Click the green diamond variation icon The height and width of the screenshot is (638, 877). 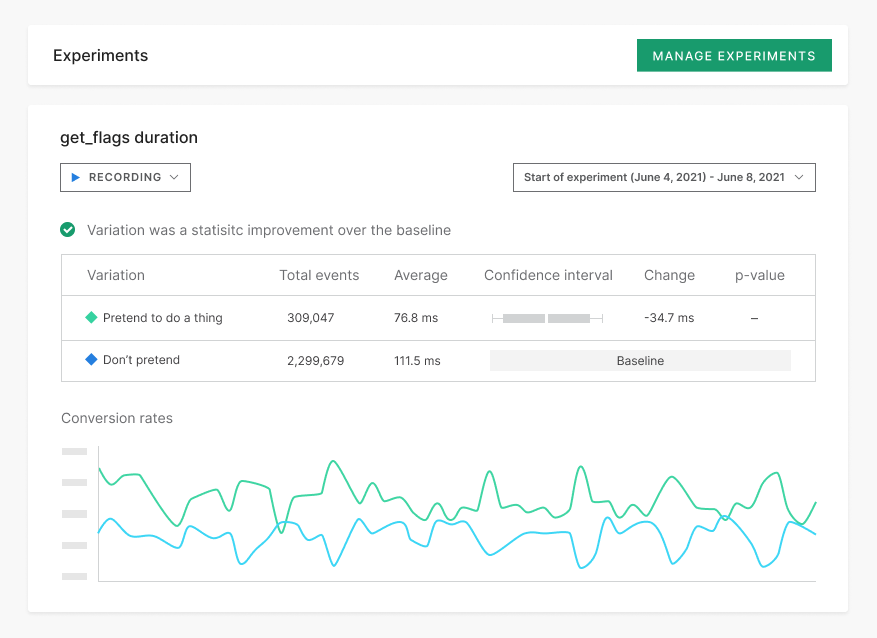(x=91, y=318)
